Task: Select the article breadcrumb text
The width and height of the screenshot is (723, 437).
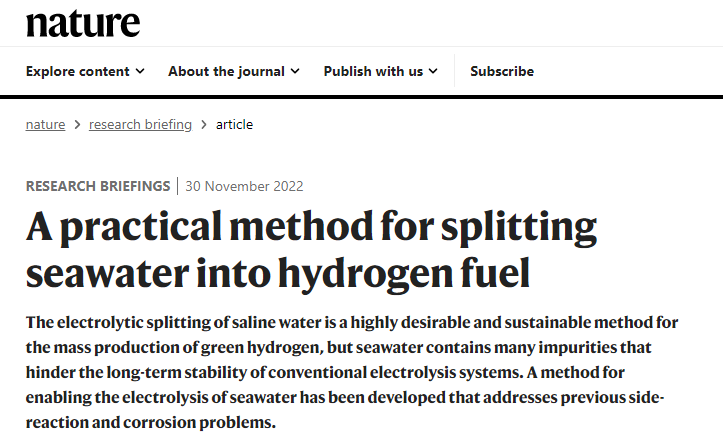Action: (x=234, y=124)
